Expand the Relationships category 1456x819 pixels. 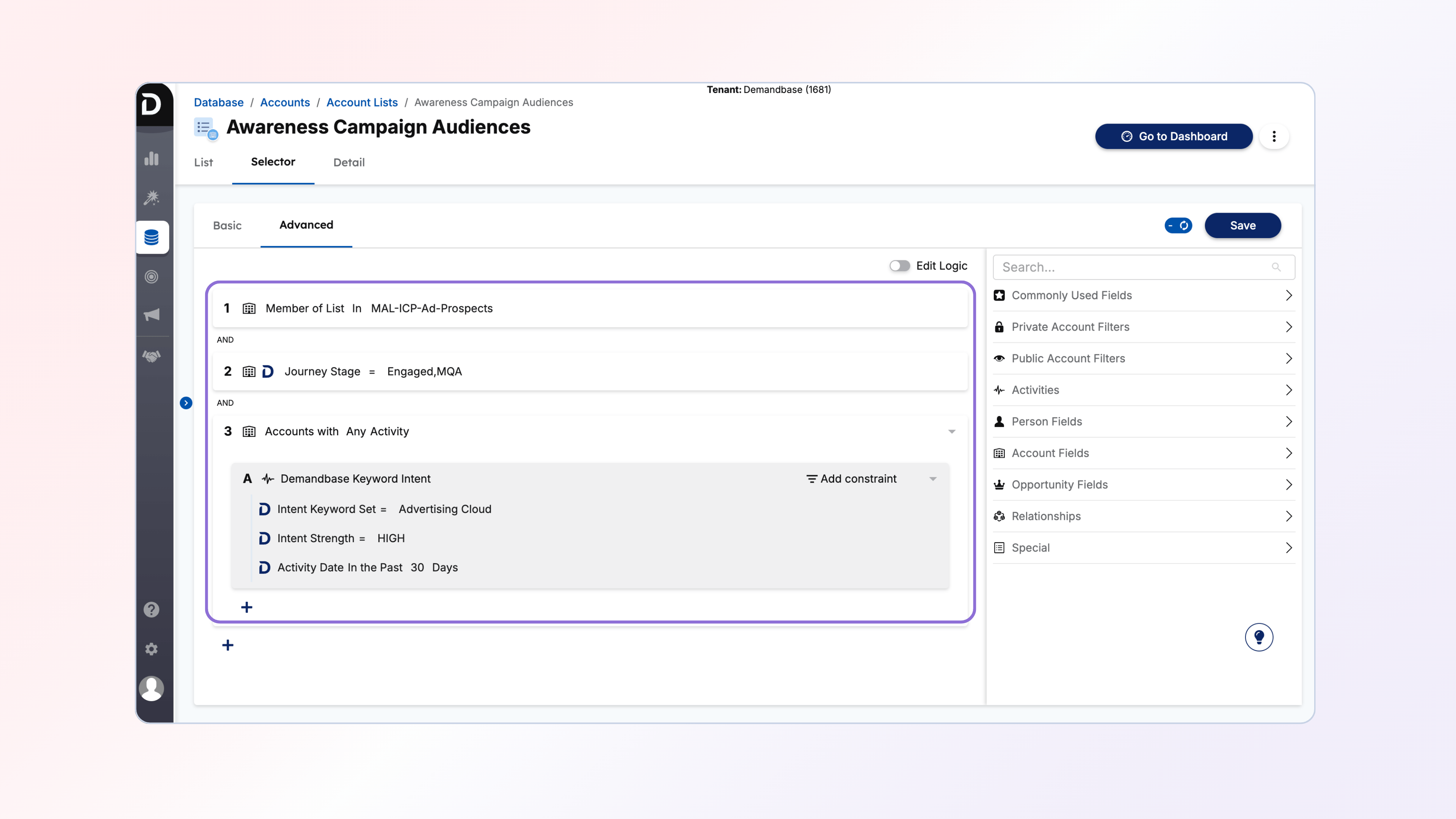click(x=1144, y=516)
